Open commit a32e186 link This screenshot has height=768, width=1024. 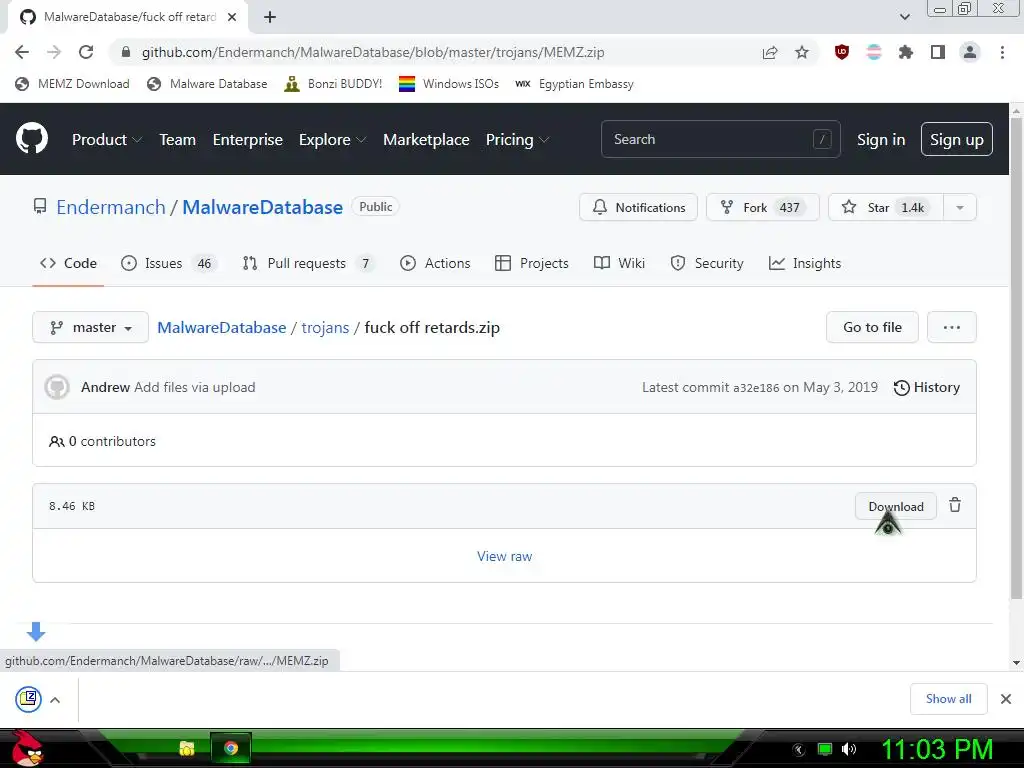point(756,388)
